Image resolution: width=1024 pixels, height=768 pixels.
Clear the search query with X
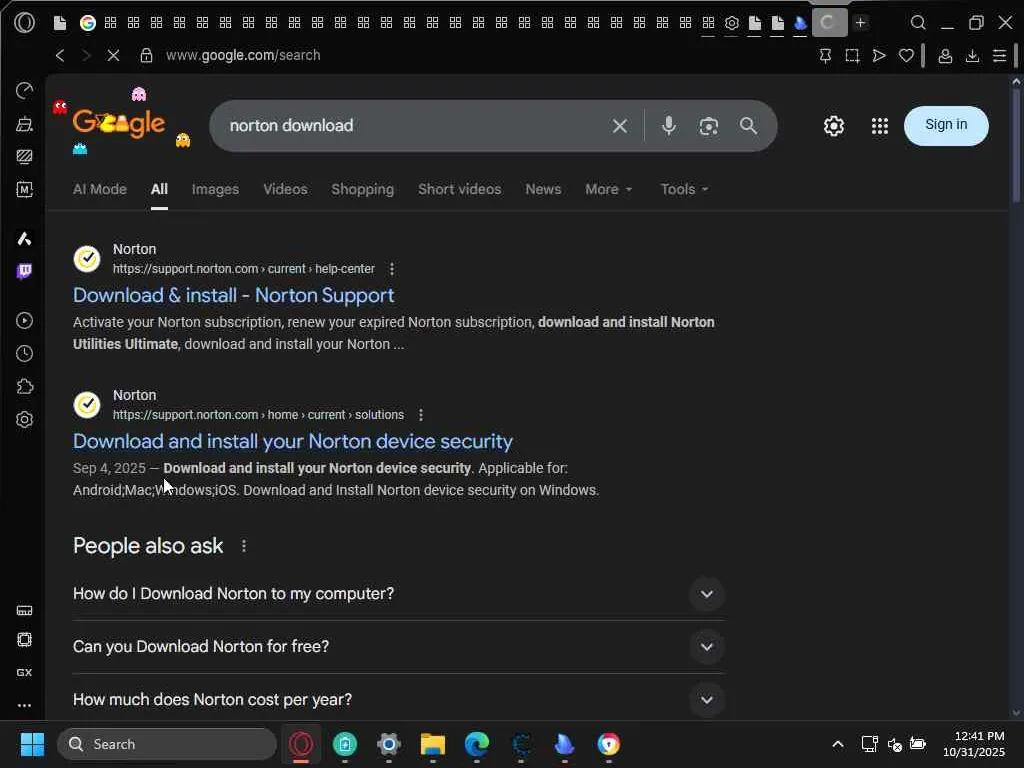click(620, 126)
